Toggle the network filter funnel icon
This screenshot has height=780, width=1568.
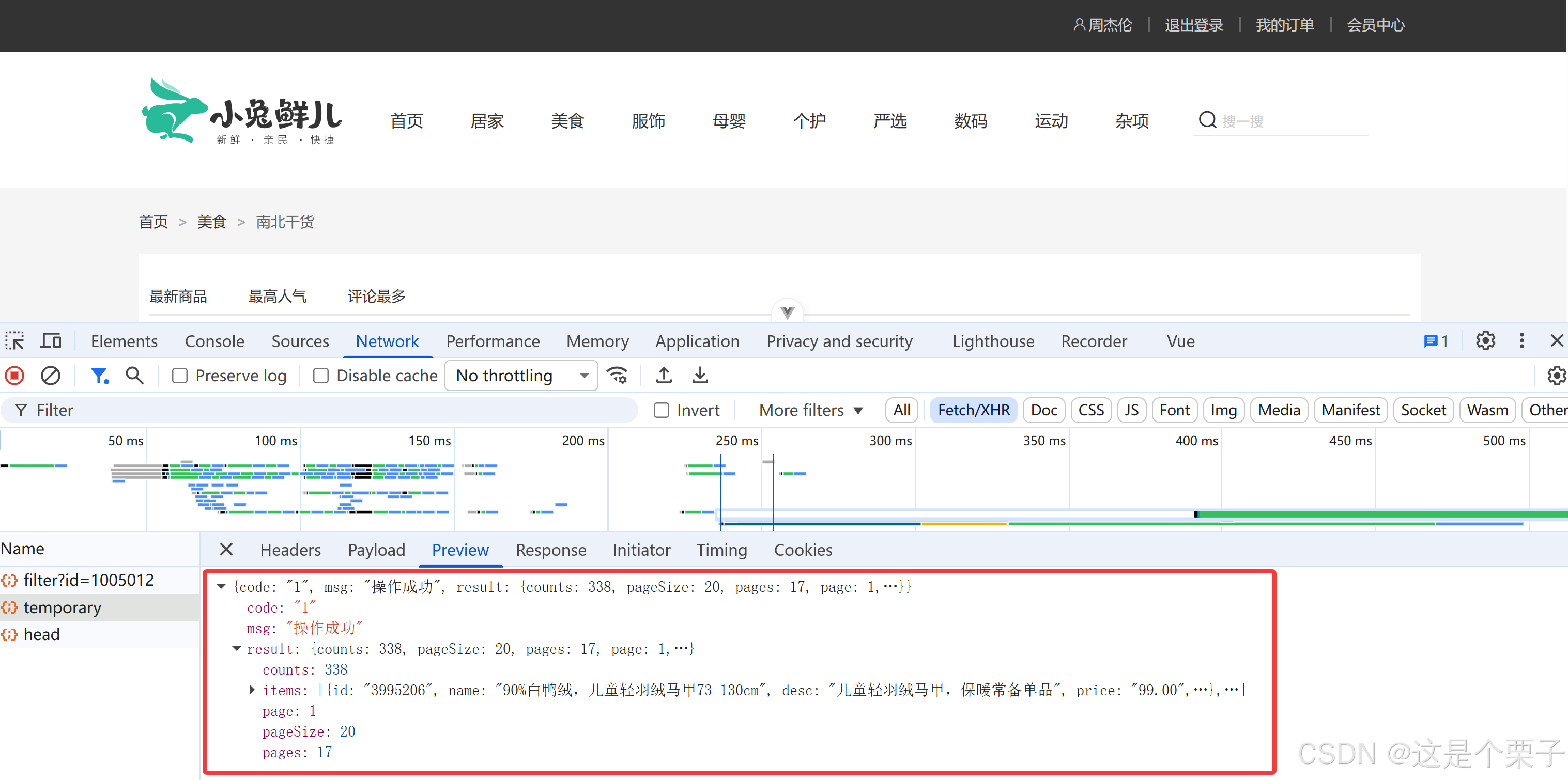coord(99,376)
